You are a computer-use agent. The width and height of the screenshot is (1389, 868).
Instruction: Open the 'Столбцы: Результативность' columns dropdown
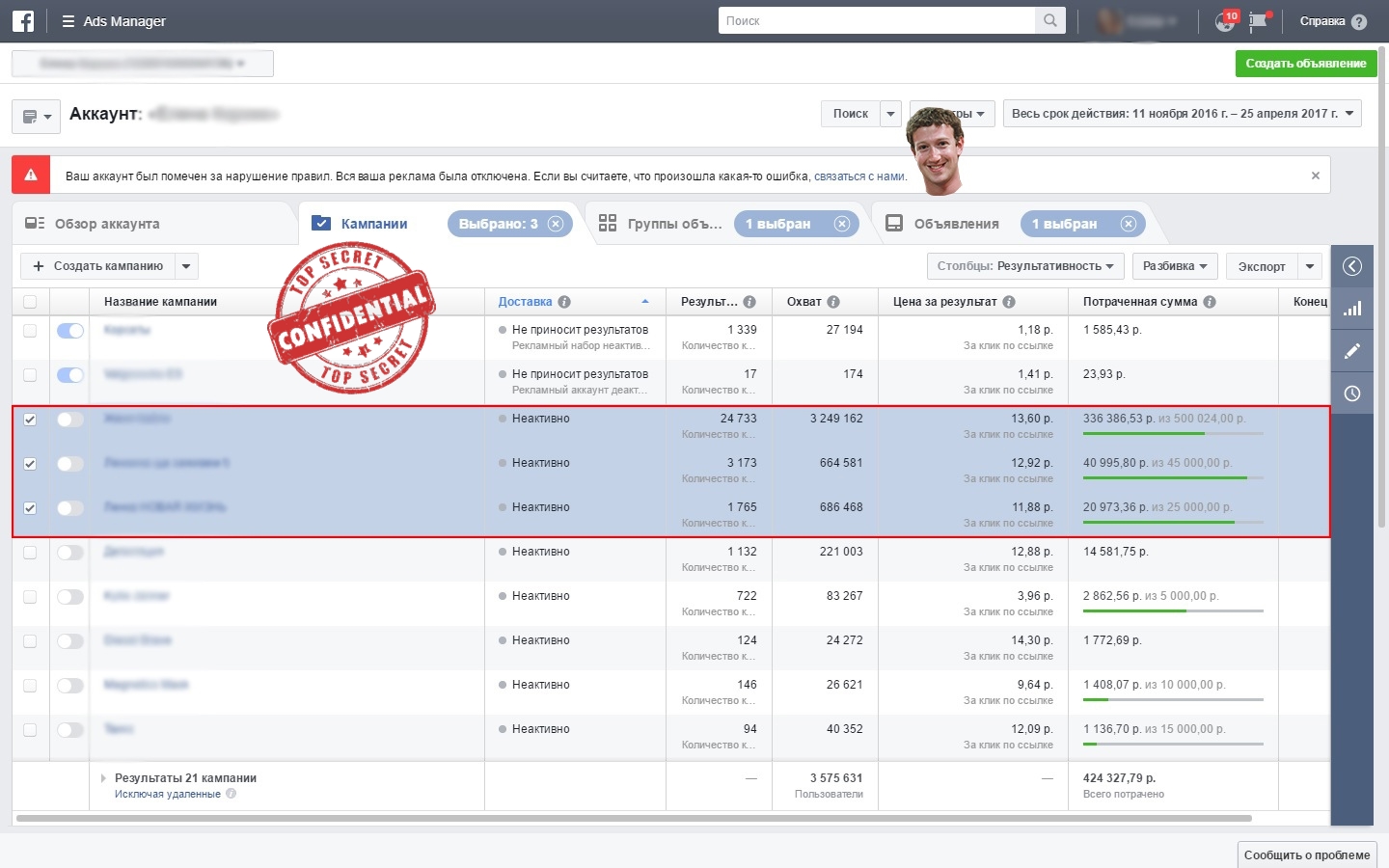click(1024, 266)
